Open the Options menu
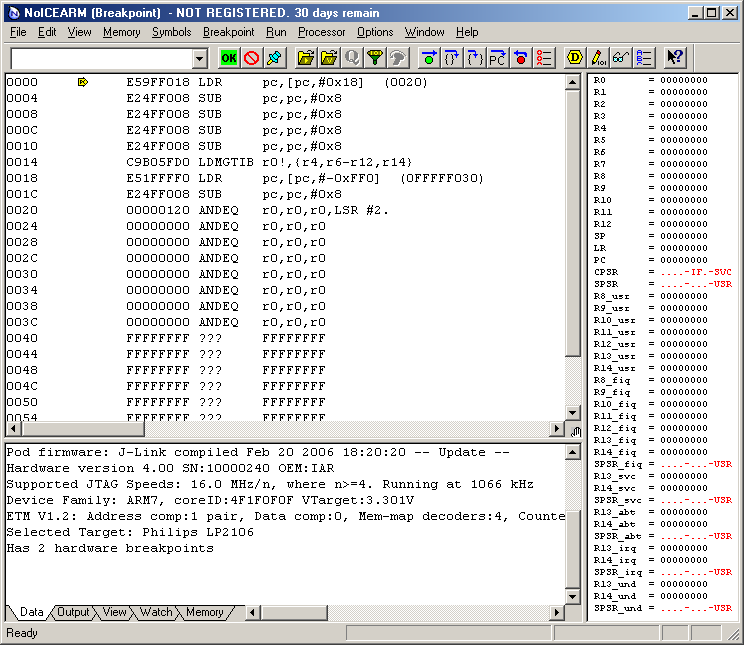744x645 pixels. coord(375,32)
